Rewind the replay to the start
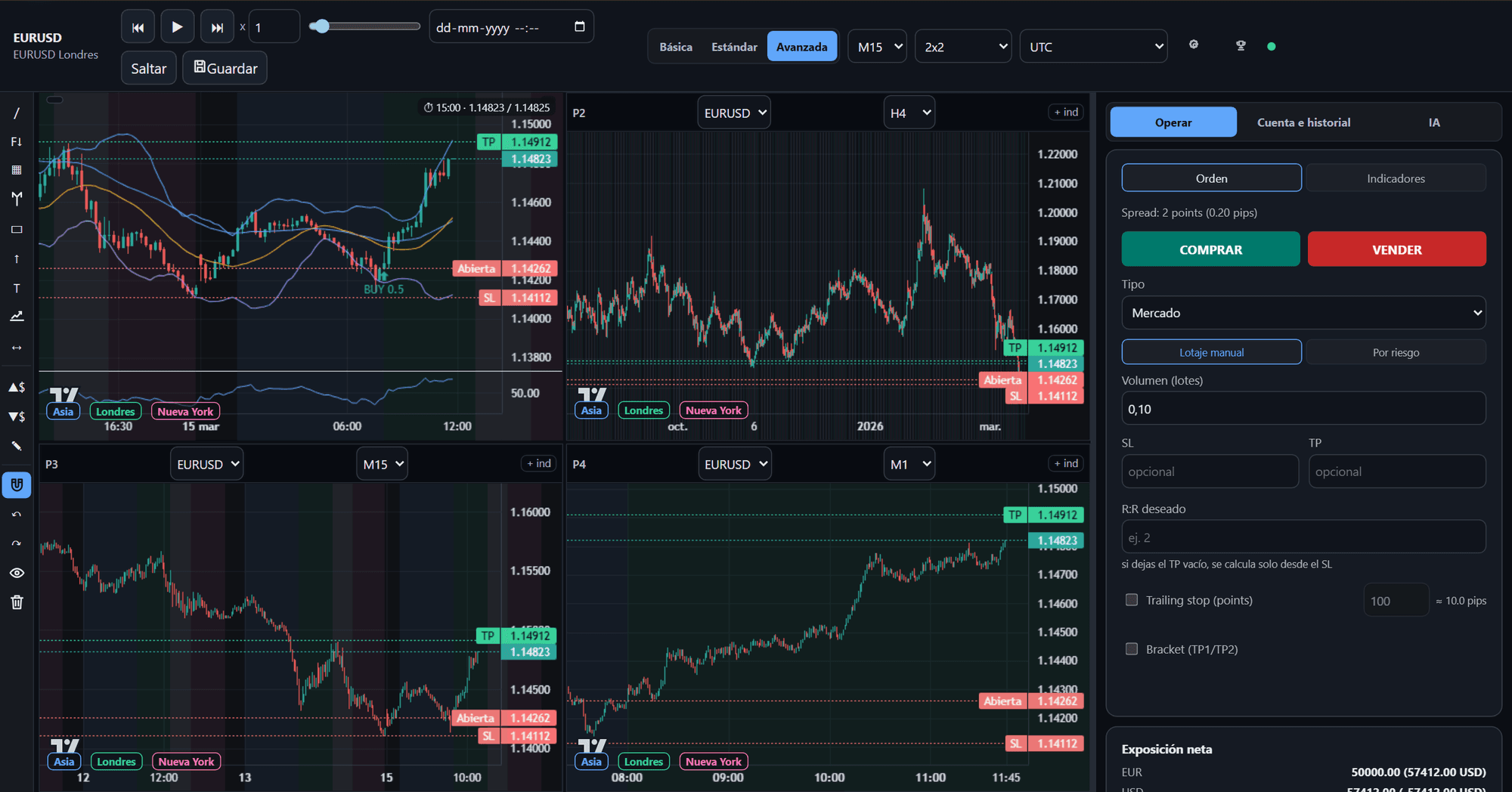 click(x=138, y=27)
